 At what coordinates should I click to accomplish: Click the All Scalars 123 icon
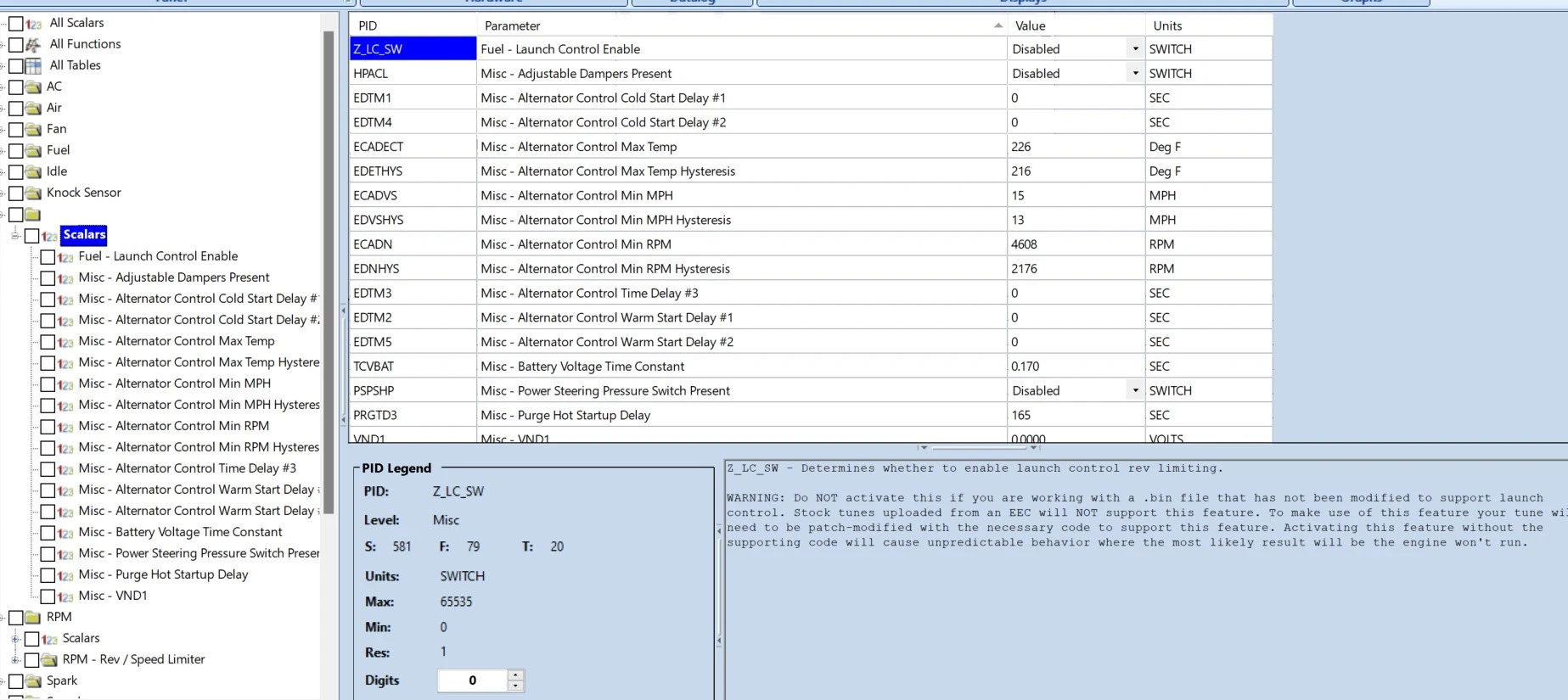click(x=33, y=24)
